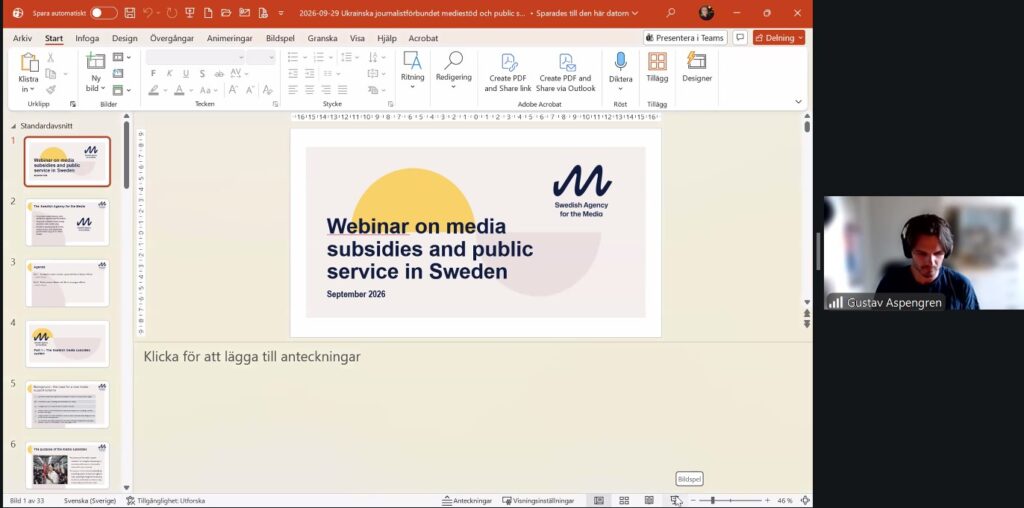Click the Format Painter brush icon
1024x508 pixels.
click(50, 89)
